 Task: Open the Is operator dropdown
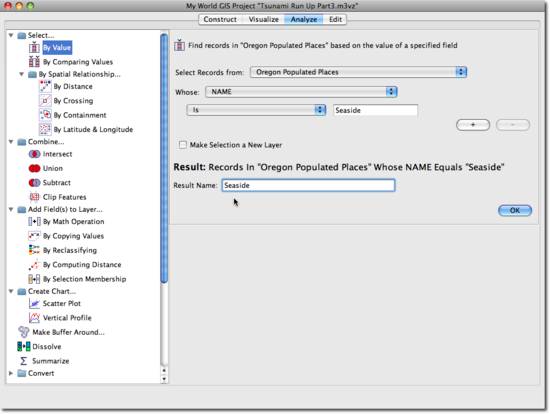click(256, 110)
